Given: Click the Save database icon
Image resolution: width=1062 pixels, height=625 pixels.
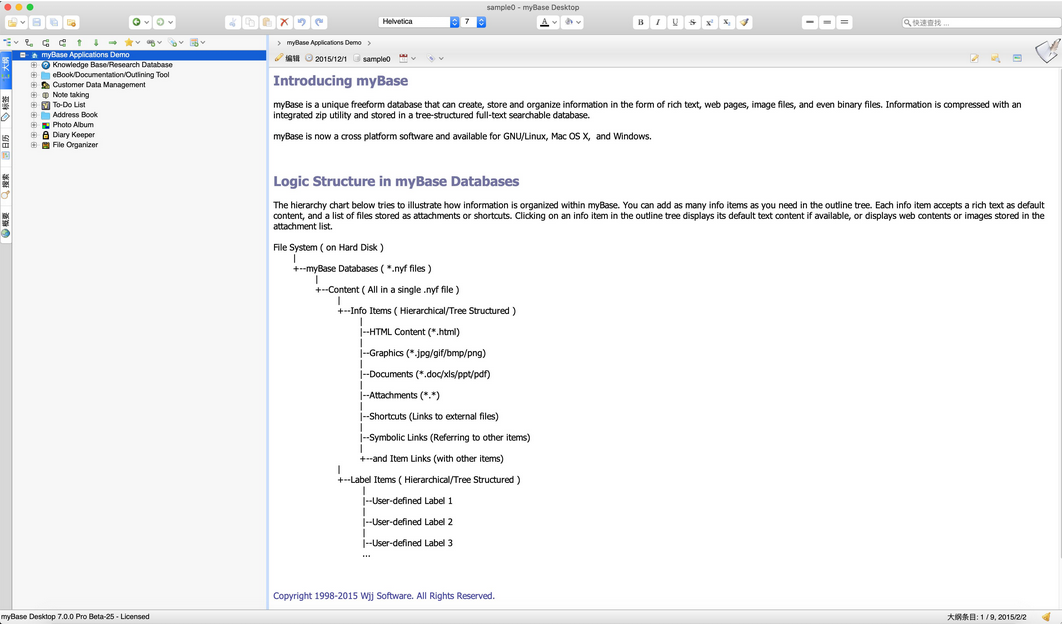Looking at the screenshot, I should 37,22.
